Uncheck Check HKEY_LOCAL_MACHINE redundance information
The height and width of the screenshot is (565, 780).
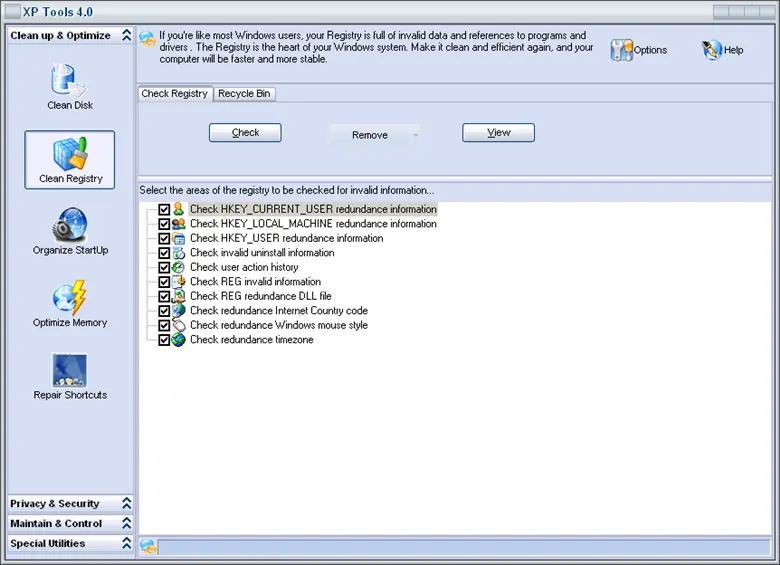(x=164, y=225)
